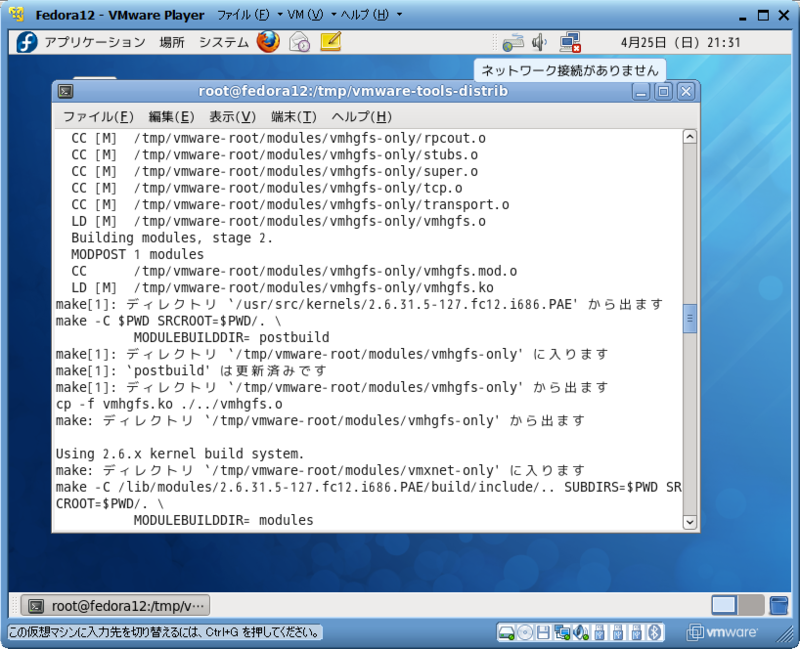Minimize the root@fedora12 terminal window
This screenshot has height=649, width=800.
point(641,92)
